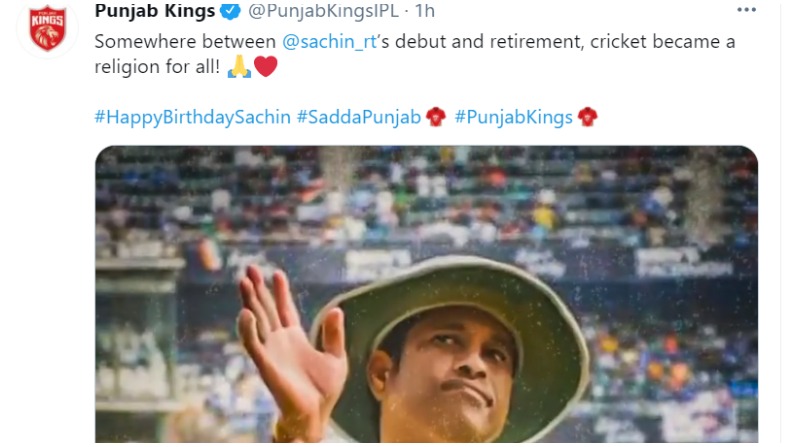795x447 pixels.
Task: Open the #PunjabKings hashtag
Action: click(x=514, y=117)
